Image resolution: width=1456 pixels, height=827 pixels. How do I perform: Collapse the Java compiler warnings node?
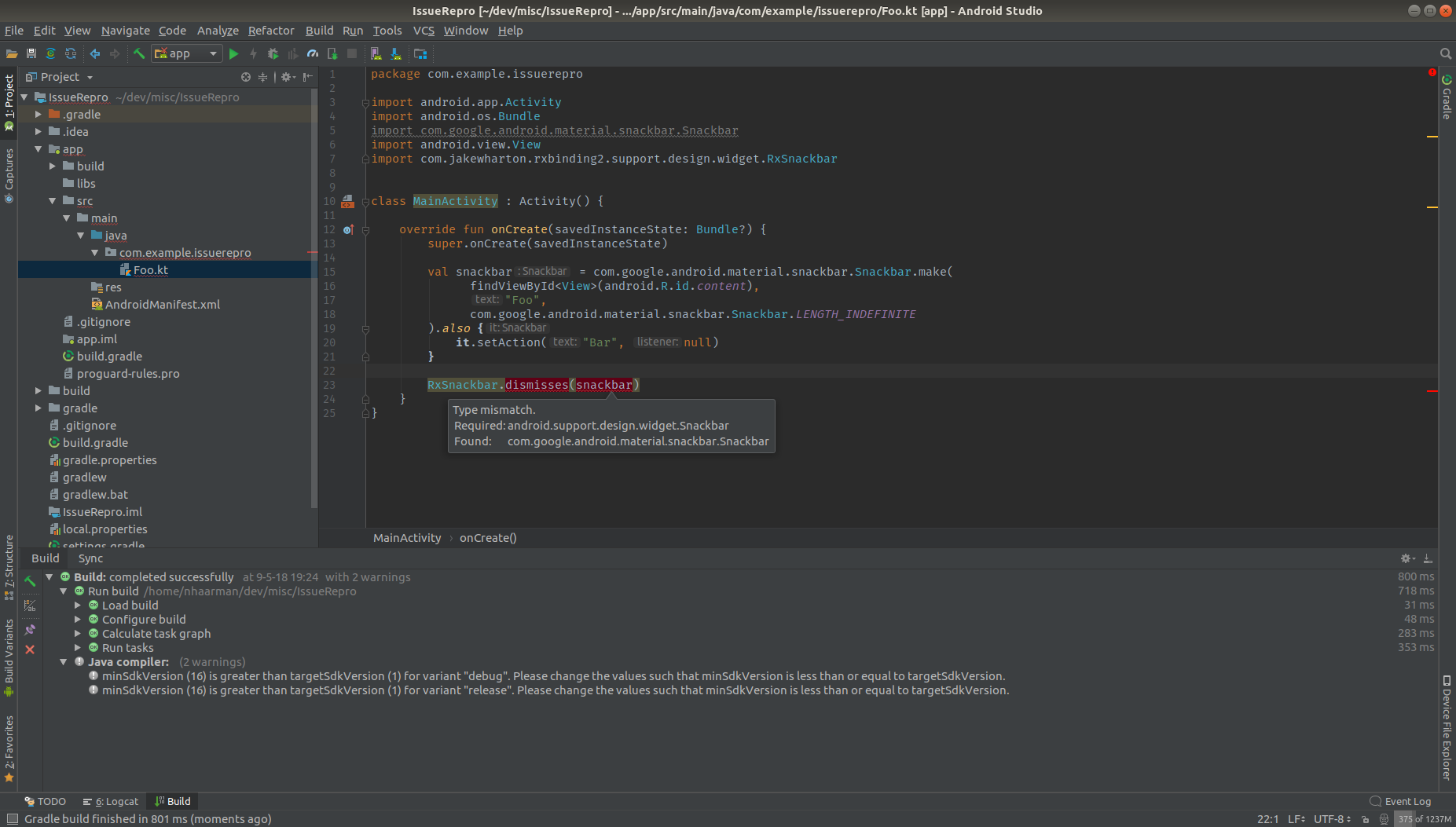[x=64, y=662]
